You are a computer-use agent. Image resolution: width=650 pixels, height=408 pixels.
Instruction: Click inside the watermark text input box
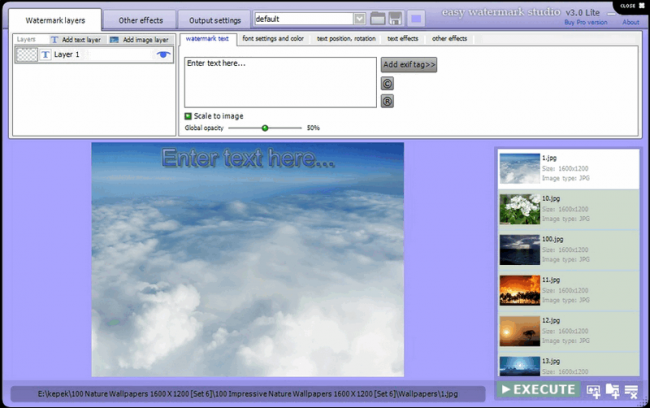tap(280, 83)
